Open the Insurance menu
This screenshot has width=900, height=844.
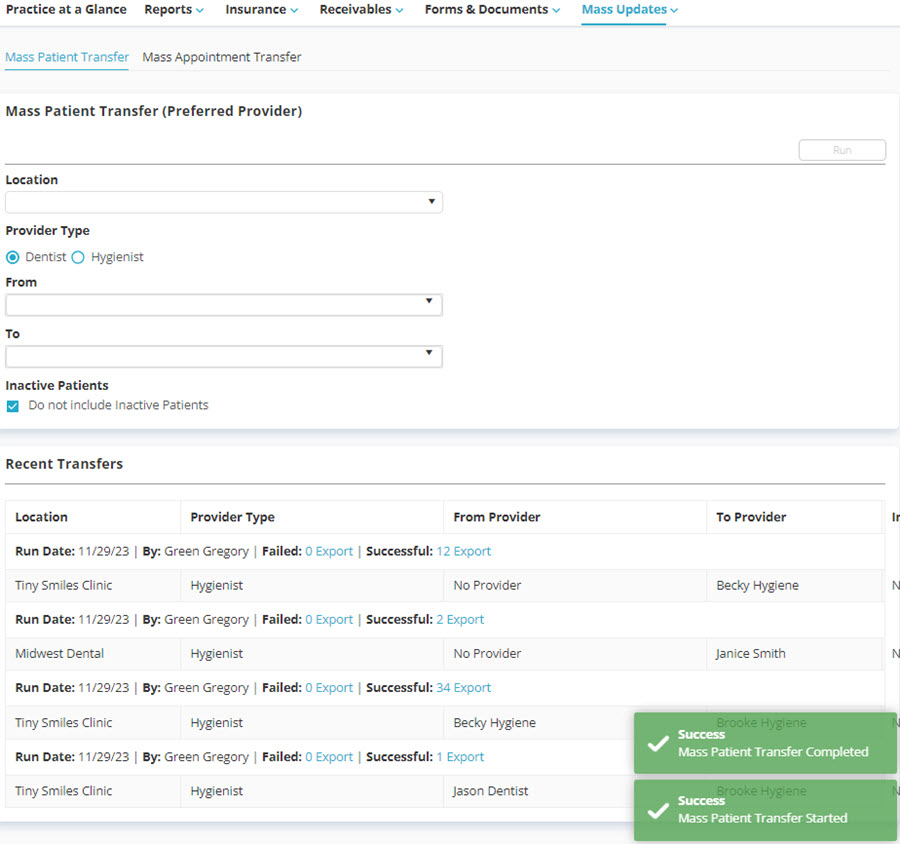[x=262, y=10]
